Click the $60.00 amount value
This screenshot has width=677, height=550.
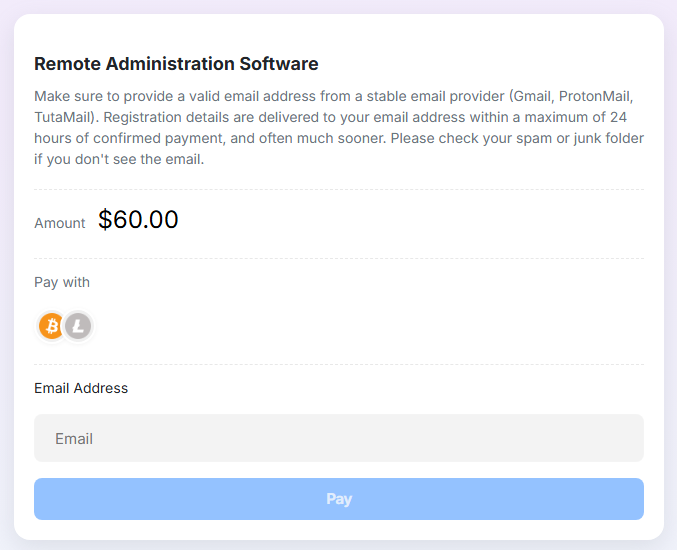pyautogui.click(x=138, y=219)
